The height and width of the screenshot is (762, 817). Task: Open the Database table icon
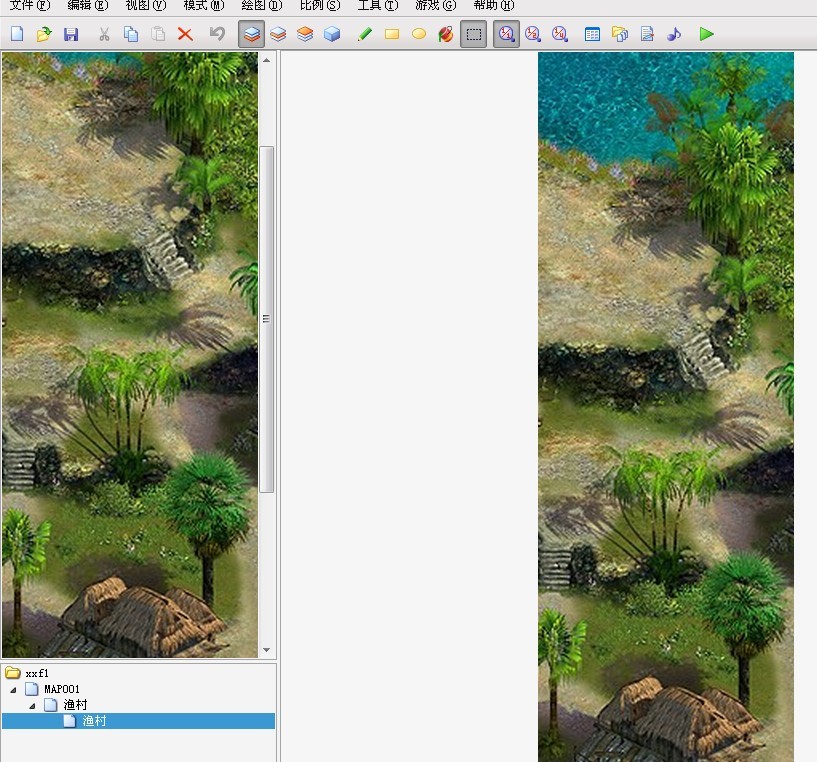[592, 34]
